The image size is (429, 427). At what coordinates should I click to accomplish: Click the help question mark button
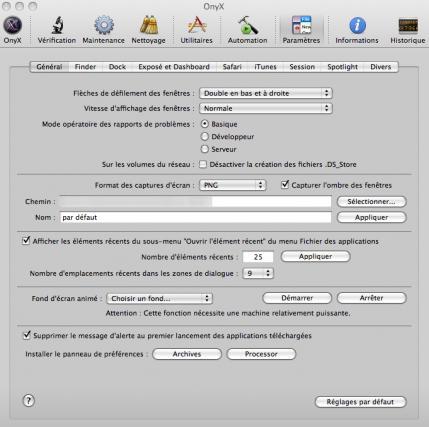[29, 401]
